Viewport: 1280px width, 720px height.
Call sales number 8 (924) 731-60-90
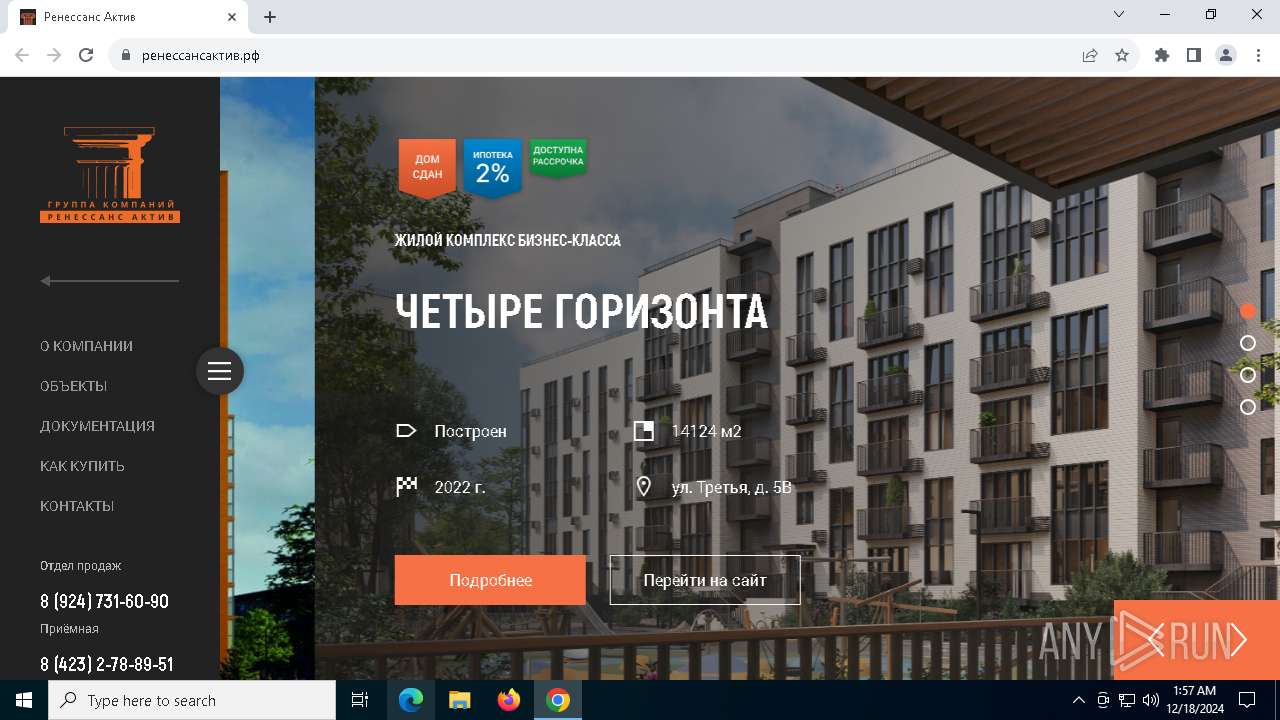(x=104, y=601)
